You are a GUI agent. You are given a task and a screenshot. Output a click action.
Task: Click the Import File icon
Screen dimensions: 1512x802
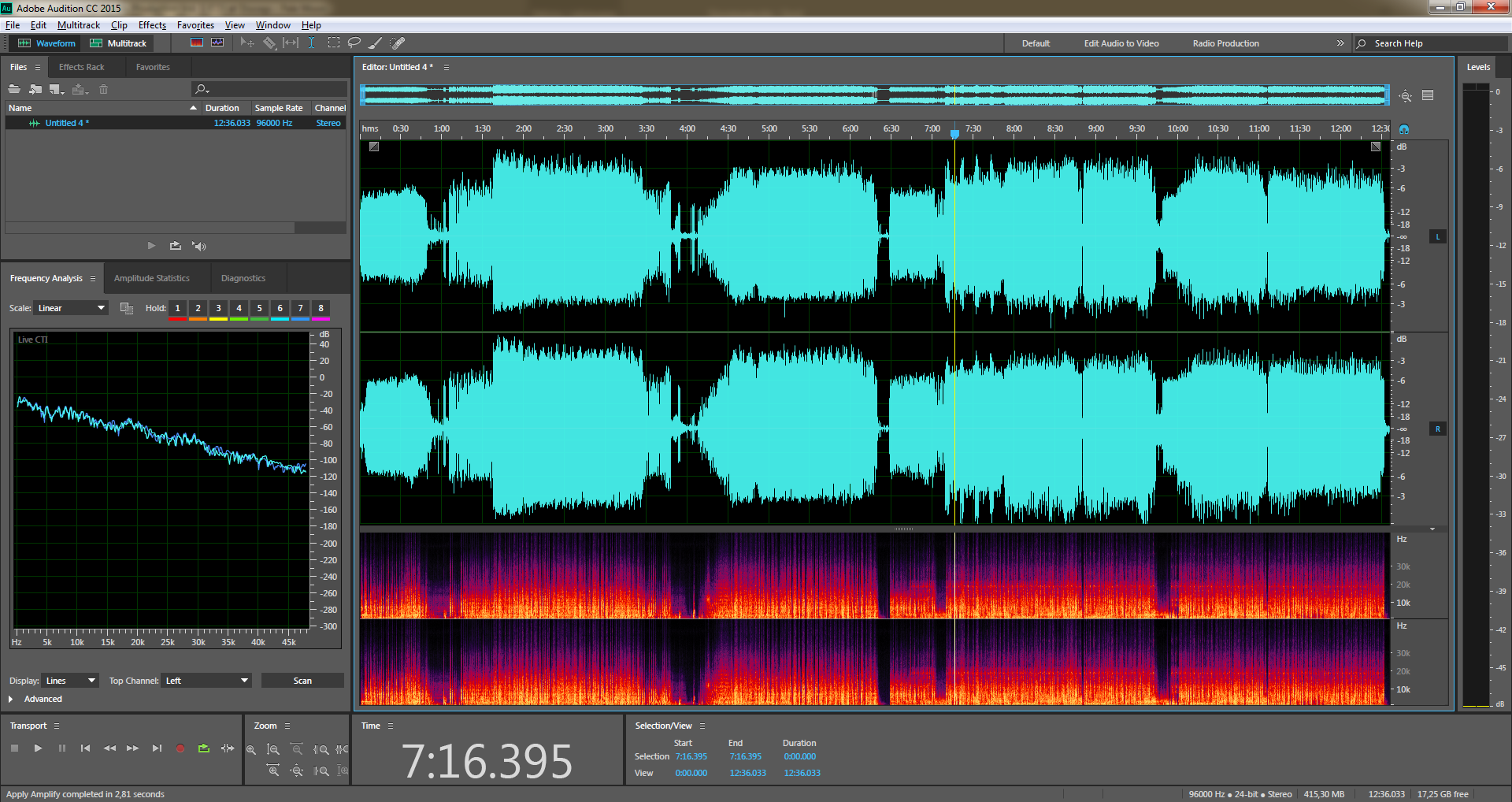35,89
